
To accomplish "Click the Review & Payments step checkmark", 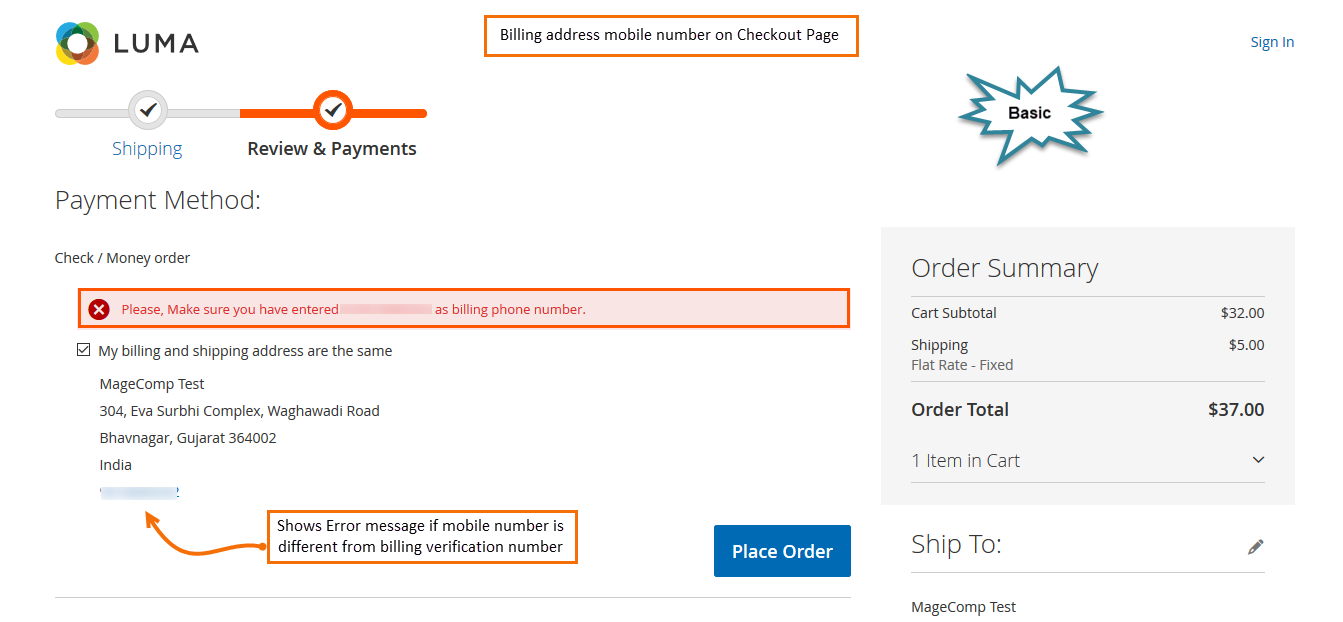I will 334,109.
